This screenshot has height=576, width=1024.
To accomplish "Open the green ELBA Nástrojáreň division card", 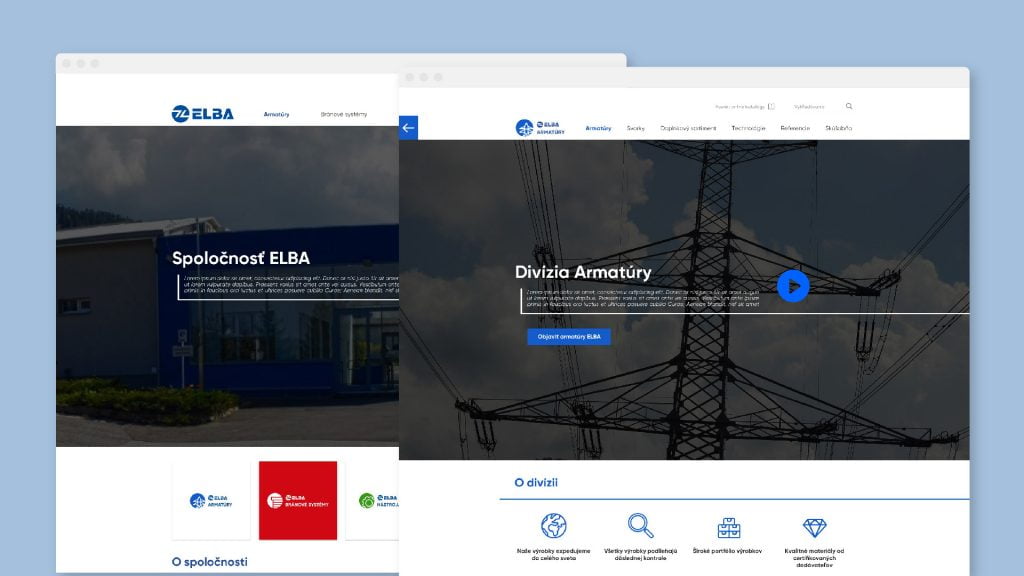I will coord(372,501).
